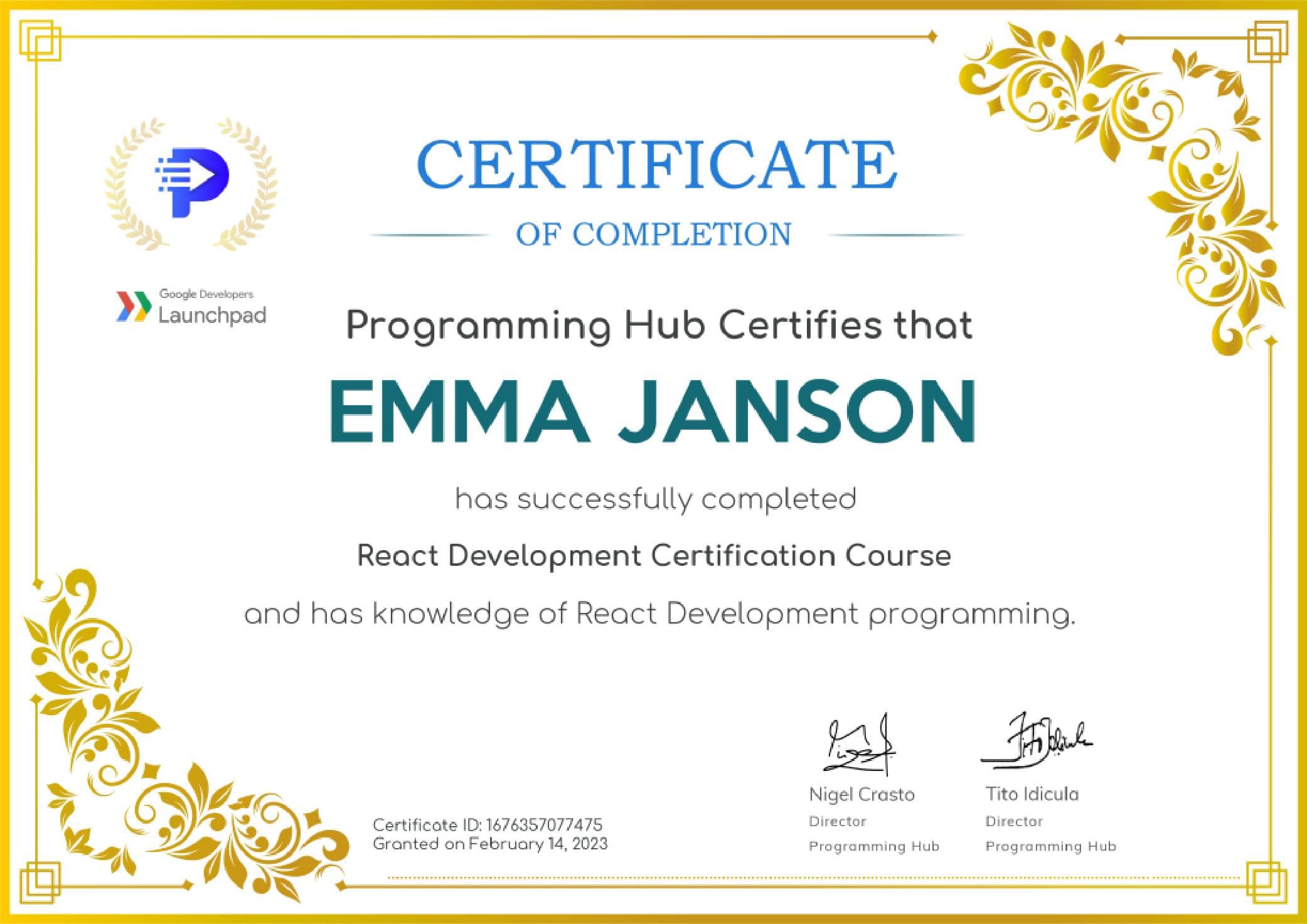1307x924 pixels.
Task: Click the Programming Hub P logo
Action: pos(191,183)
